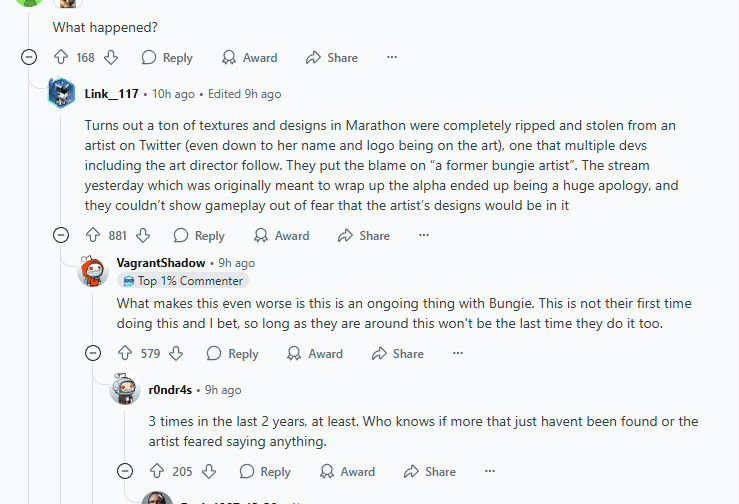Upvote Link__117's comment with 881 points
739x504 pixels.
[x=92, y=236]
